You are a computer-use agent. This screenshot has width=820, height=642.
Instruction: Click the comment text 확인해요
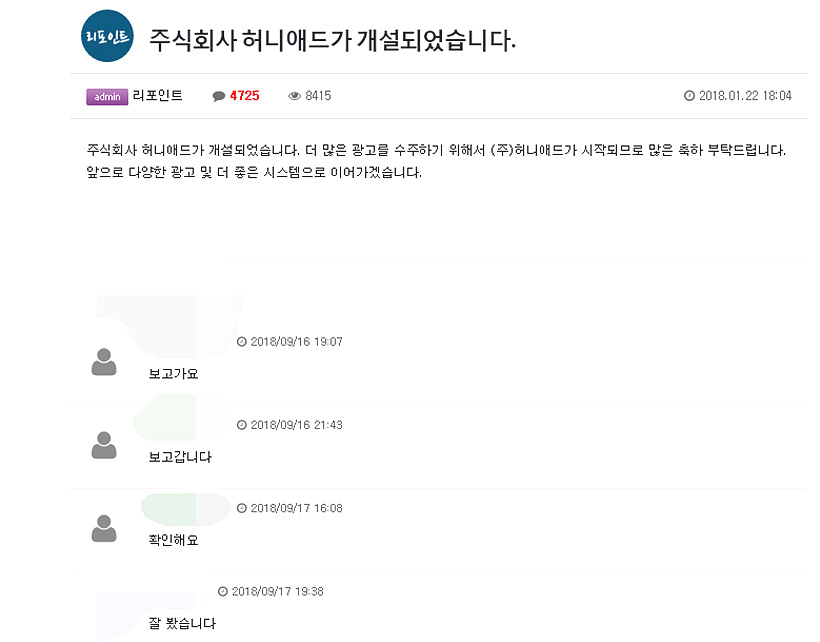pyautogui.click(x=174, y=540)
